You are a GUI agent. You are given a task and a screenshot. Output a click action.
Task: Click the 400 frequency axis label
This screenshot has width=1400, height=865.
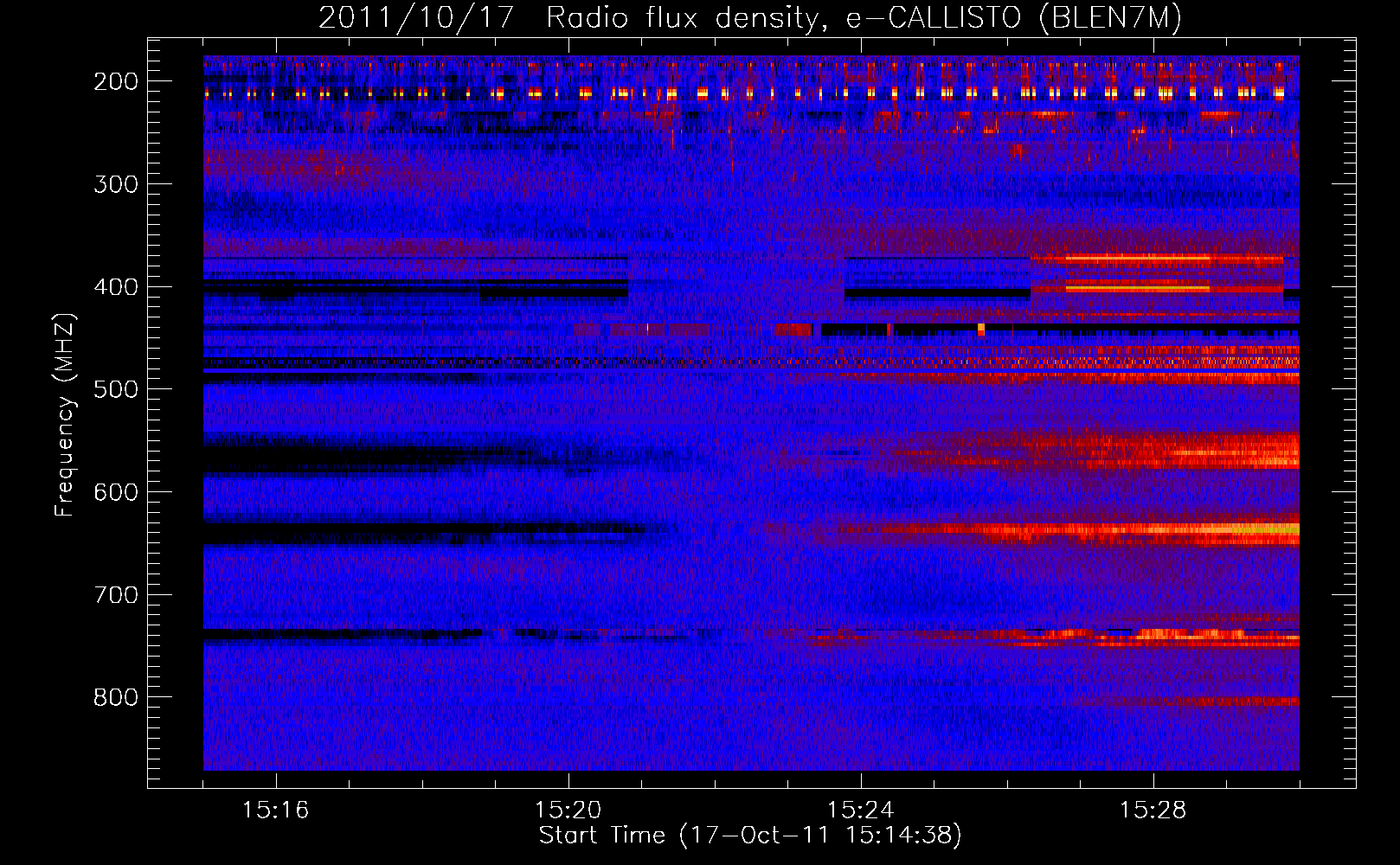tap(116, 287)
